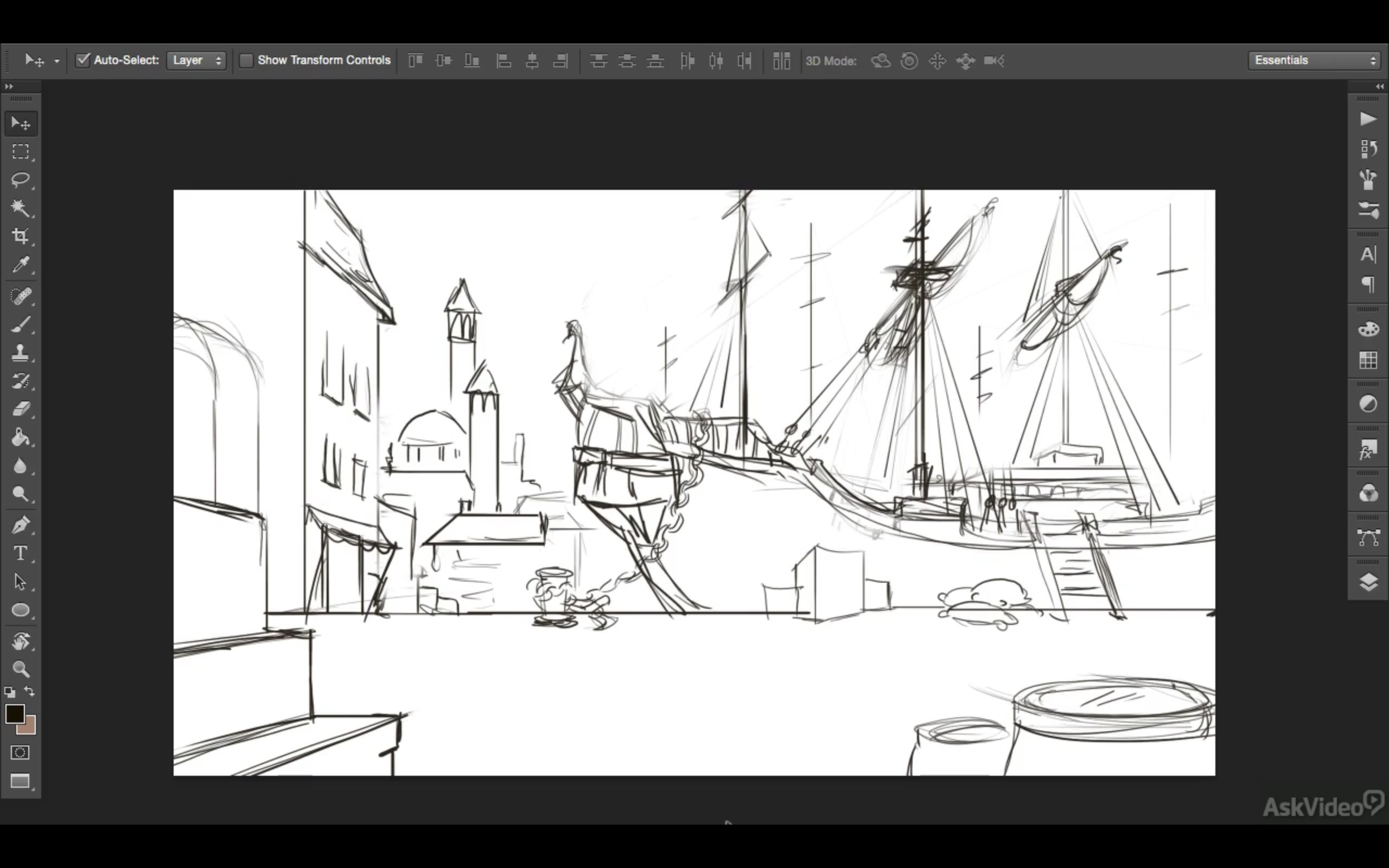This screenshot has height=868, width=1389.
Task: Open the Character panel
Action: (1368, 254)
